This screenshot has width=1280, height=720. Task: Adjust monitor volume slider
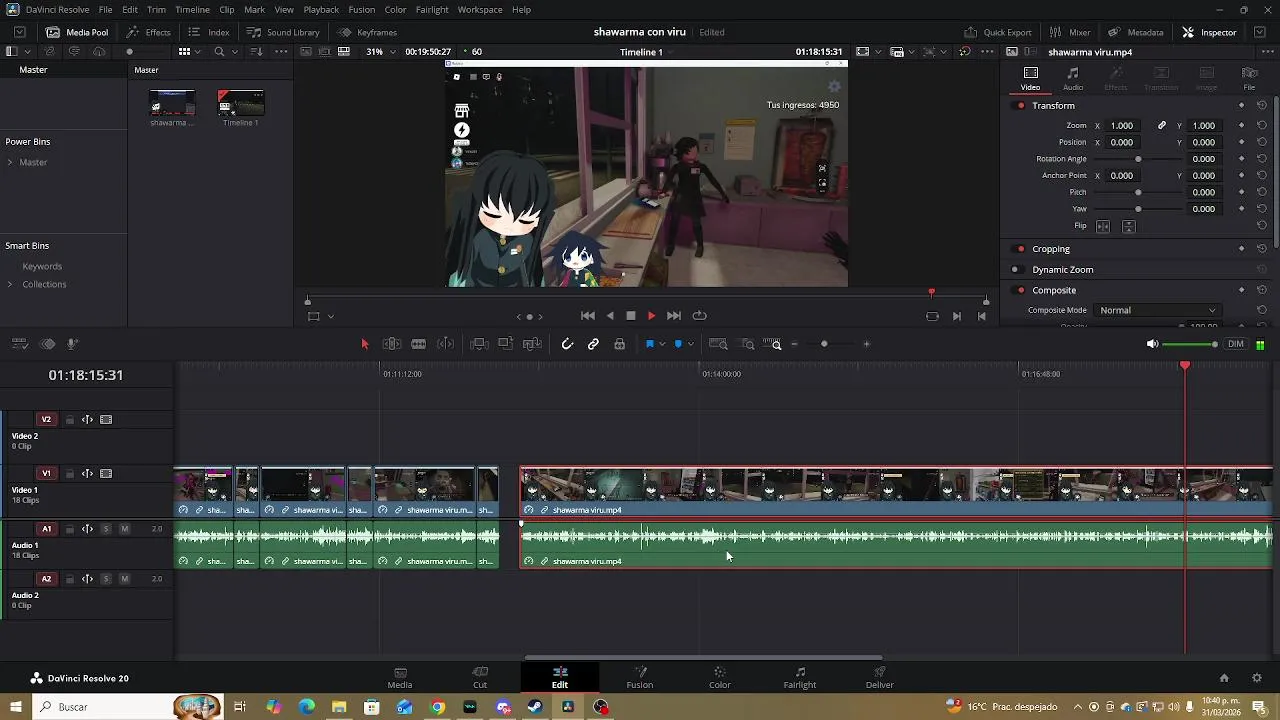[1214, 344]
